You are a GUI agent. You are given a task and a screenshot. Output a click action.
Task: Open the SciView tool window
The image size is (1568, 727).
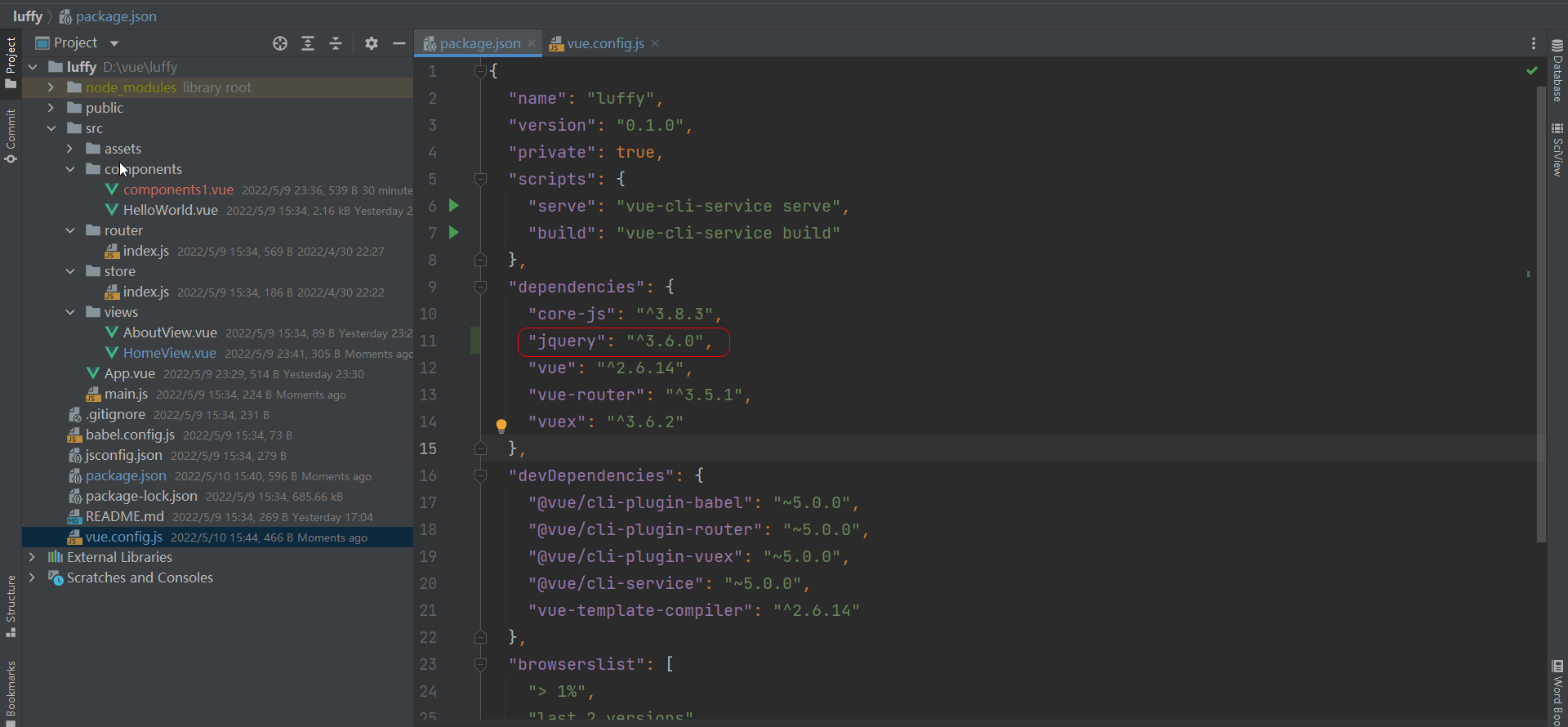click(1557, 149)
